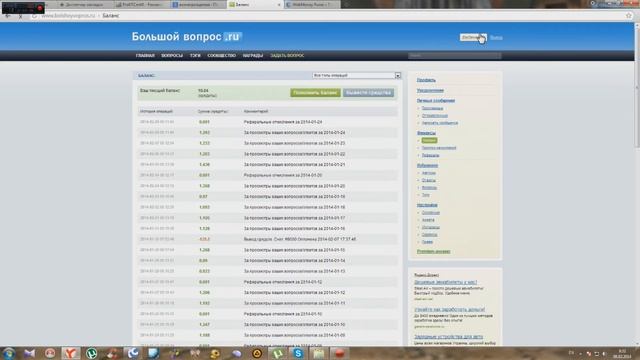Open the СООБЩЕСТВО menu item
The height and width of the screenshot is (360, 640).
pyautogui.click(x=222, y=56)
